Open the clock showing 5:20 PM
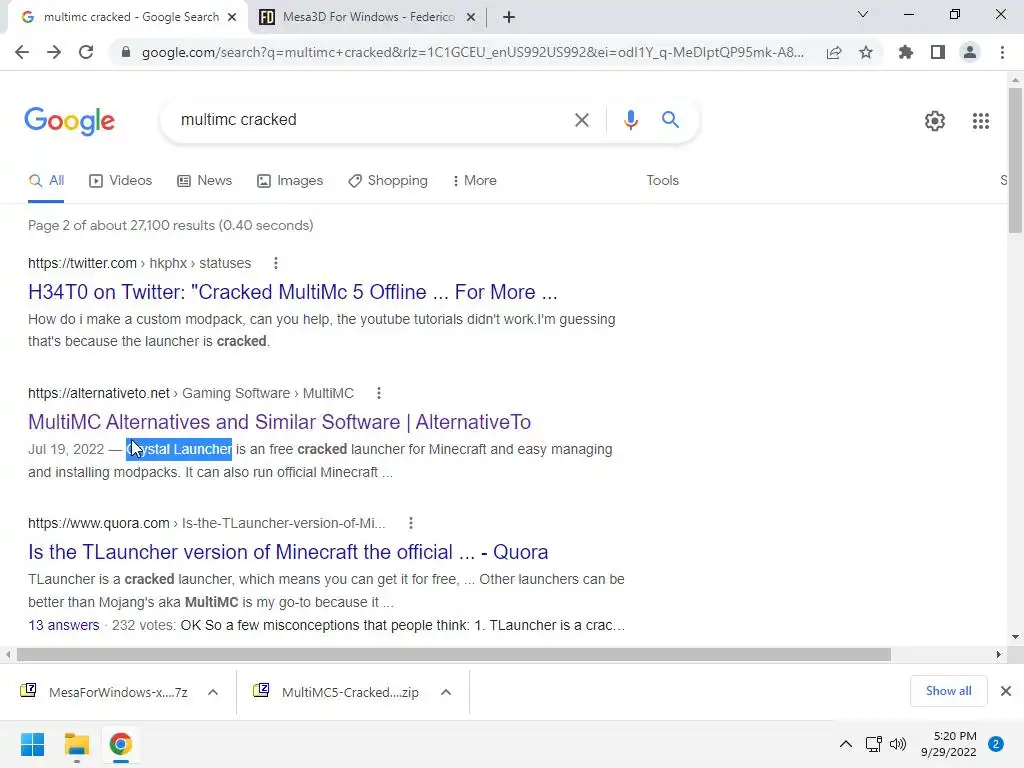 tap(948, 744)
